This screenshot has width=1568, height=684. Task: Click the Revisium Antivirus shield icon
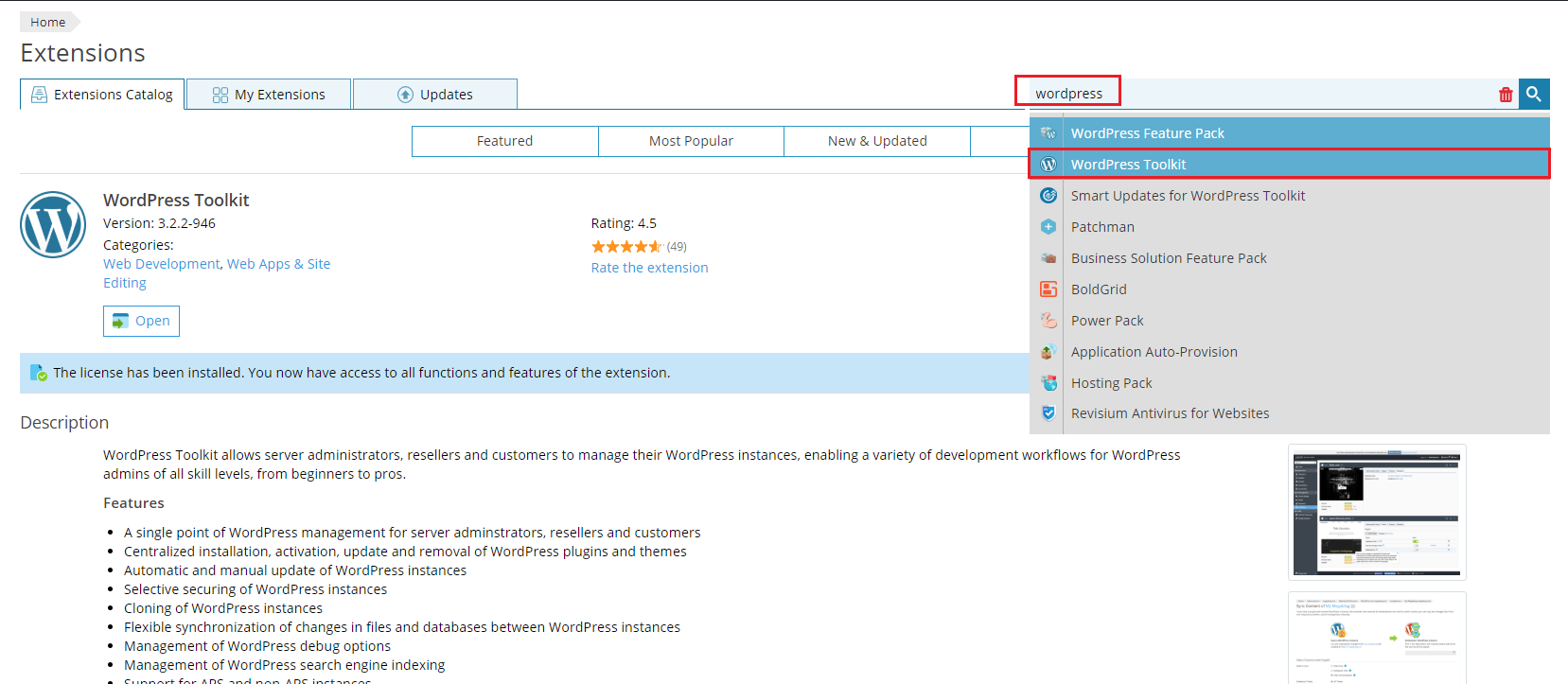[1048, 413]
